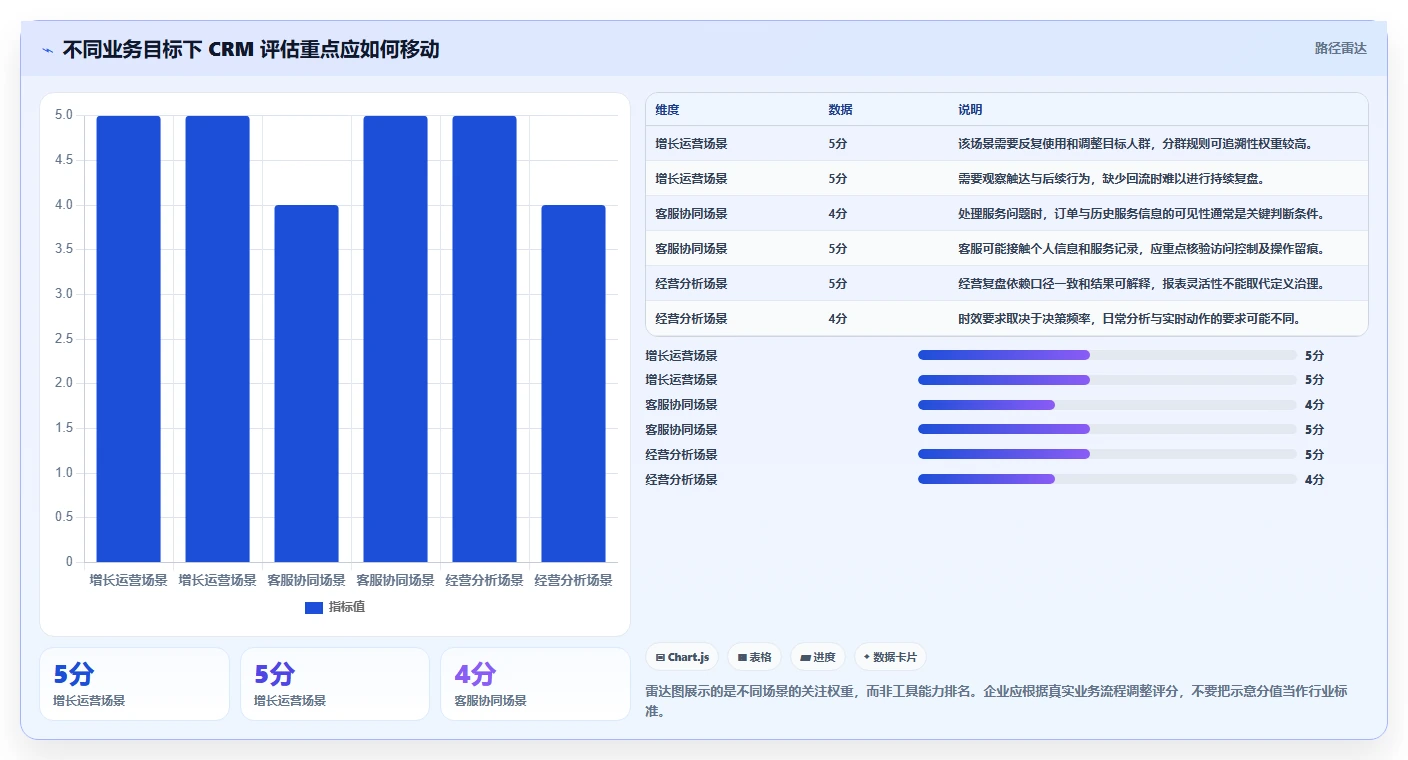Click the lightning icon beside the page title

pos(47,50)
